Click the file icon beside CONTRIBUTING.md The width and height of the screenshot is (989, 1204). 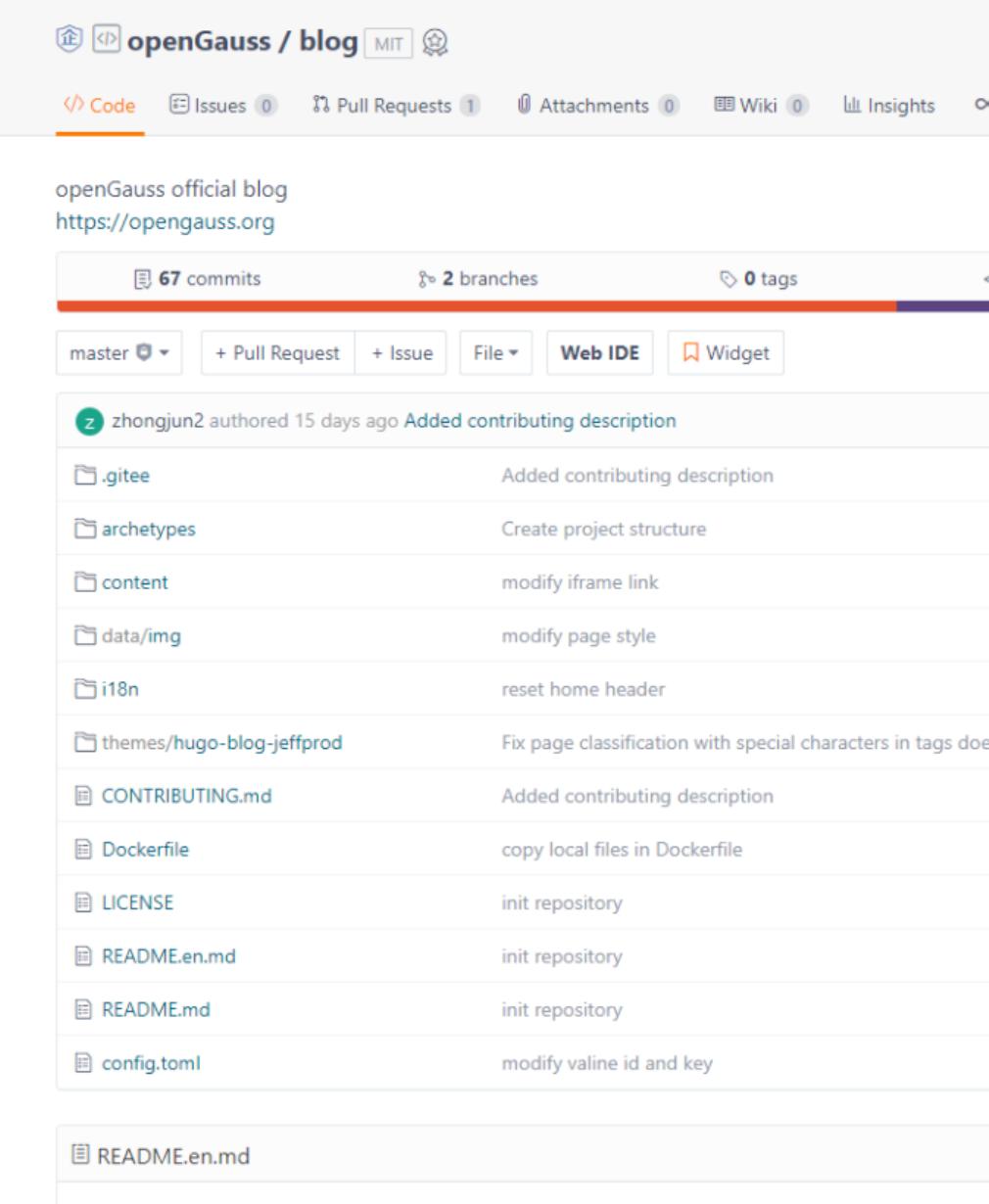[x=84, y=796]
